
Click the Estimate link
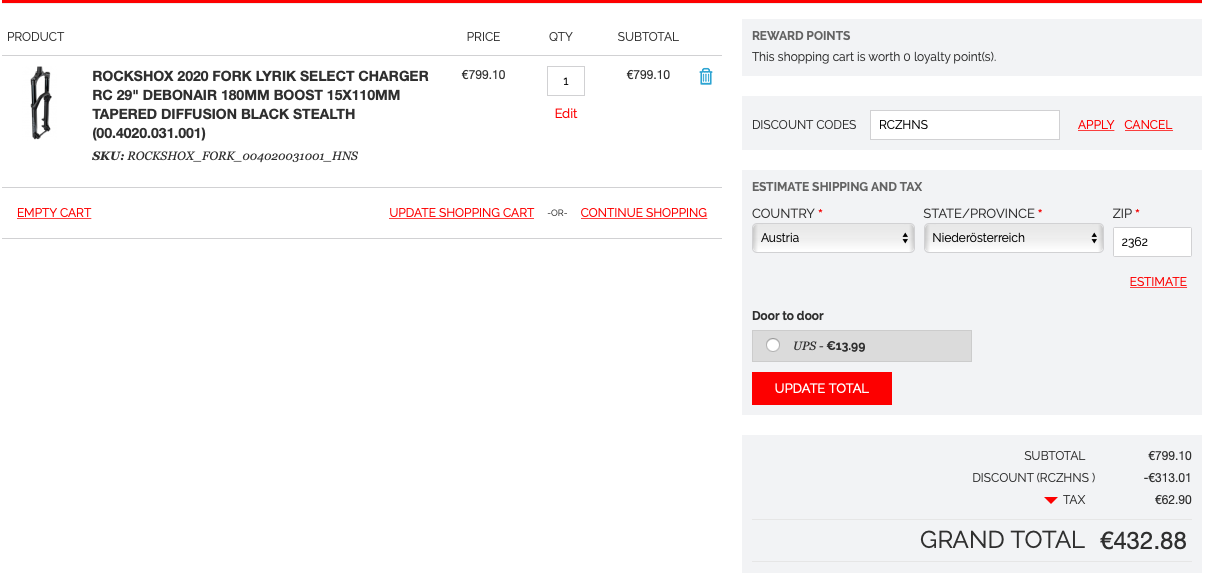1158,282
